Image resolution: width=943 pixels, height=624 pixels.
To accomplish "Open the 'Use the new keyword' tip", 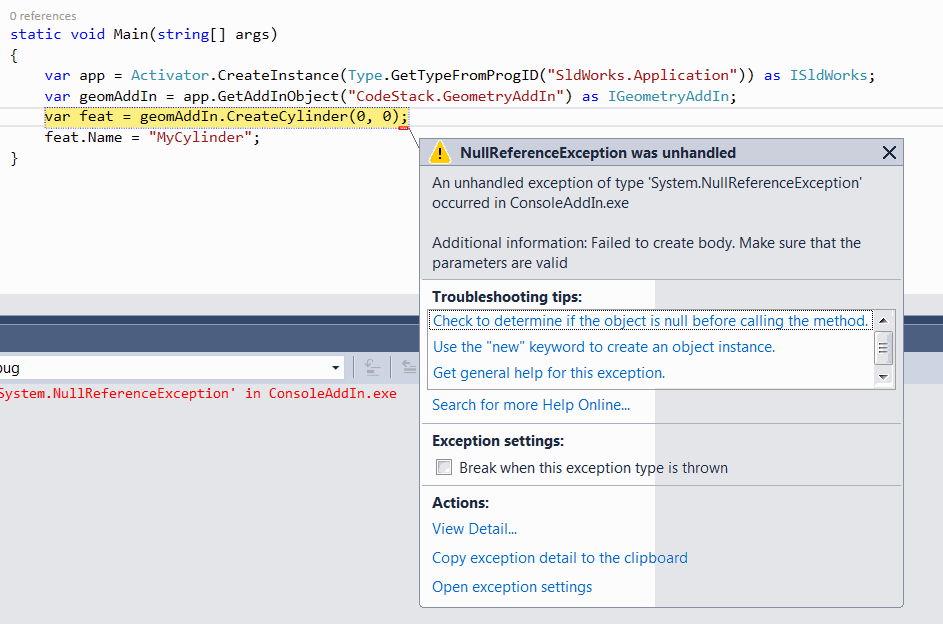I will click(x=604, y=347).
